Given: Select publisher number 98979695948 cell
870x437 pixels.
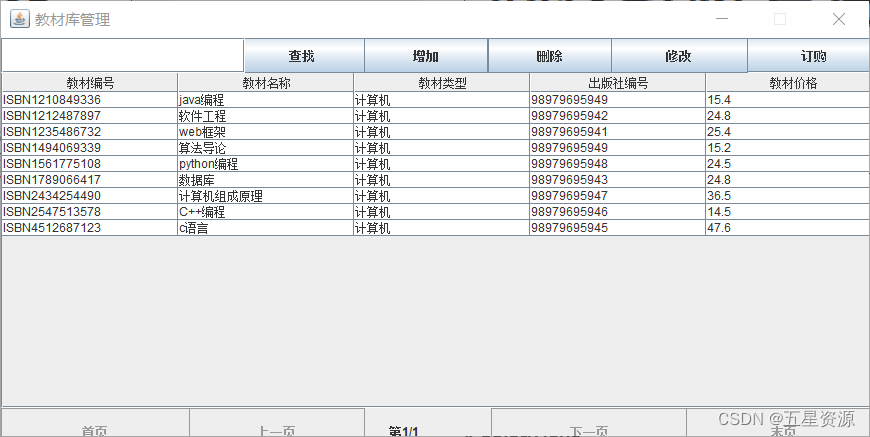Looking at the screenshot, I should pyautogui.click(x=618, y=164).
